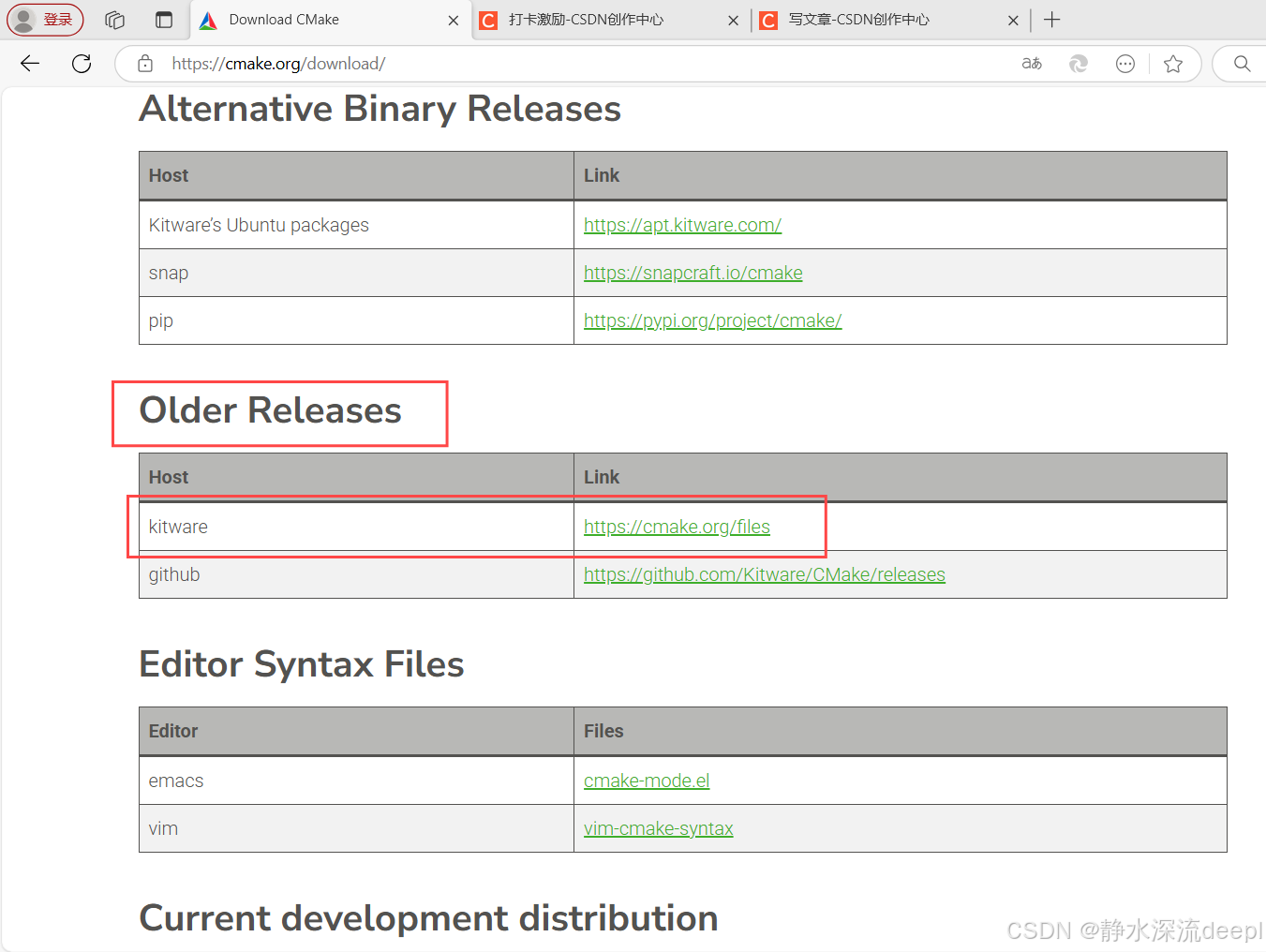Click the browser back arrow
The image size is (1266, 952).
(x=30, y=64)
